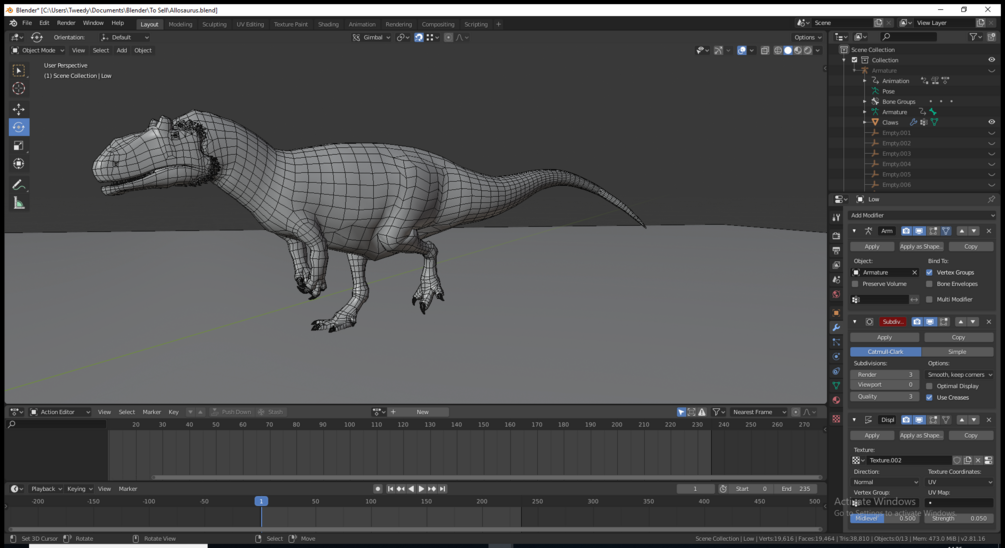Select the Transform tool
The width and height of the screenshot is (1005, 548).
(19, 164)
